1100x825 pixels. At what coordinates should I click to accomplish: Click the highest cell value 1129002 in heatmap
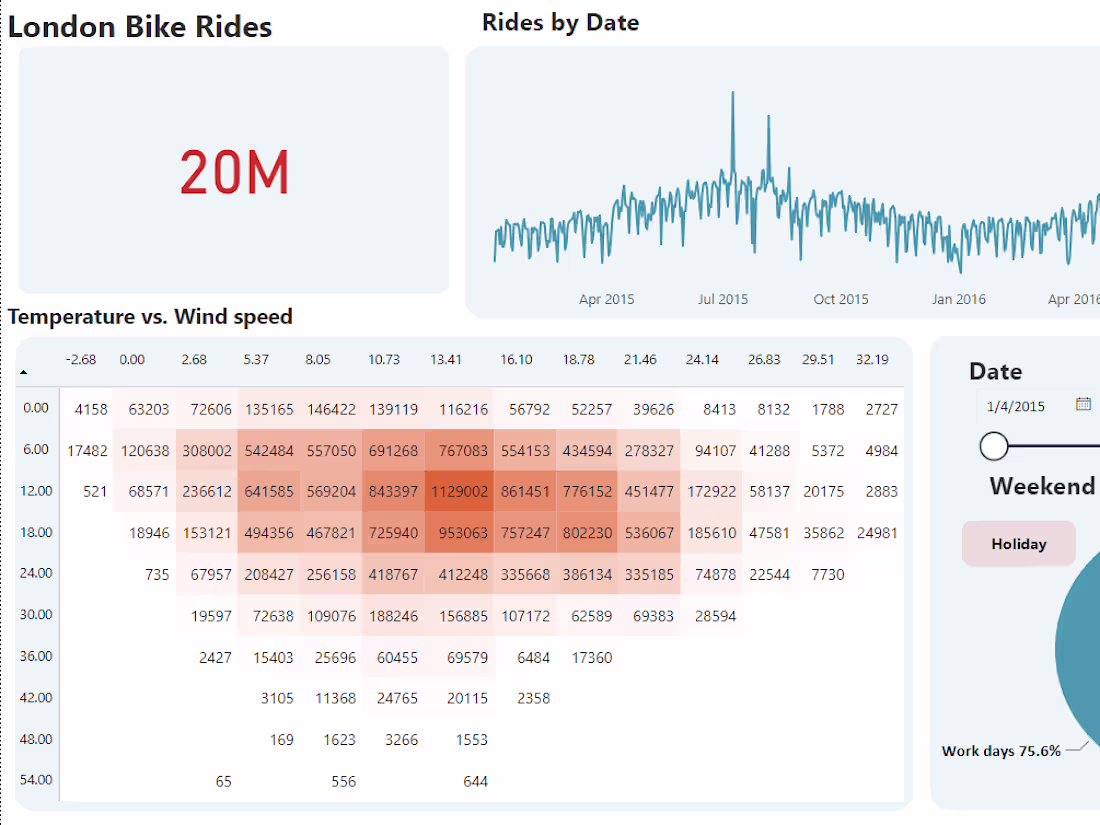[460, 491]
